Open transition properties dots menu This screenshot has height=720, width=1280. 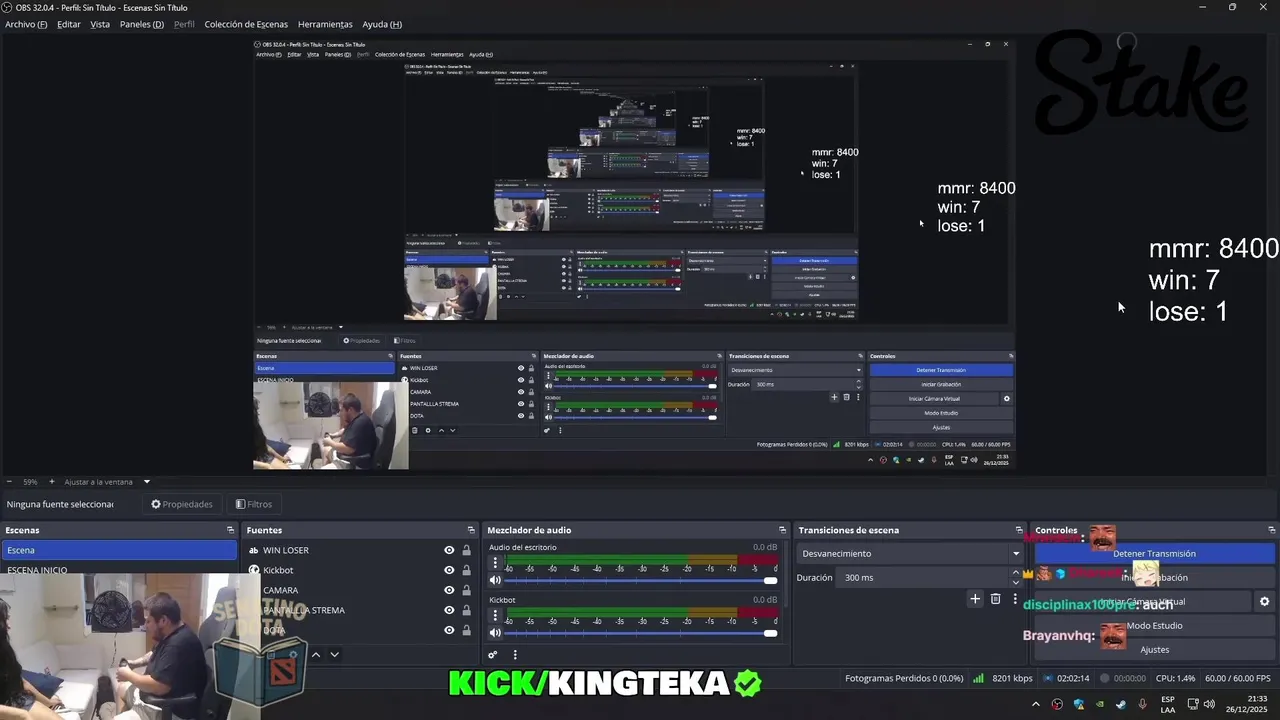tap(1015, 599)
